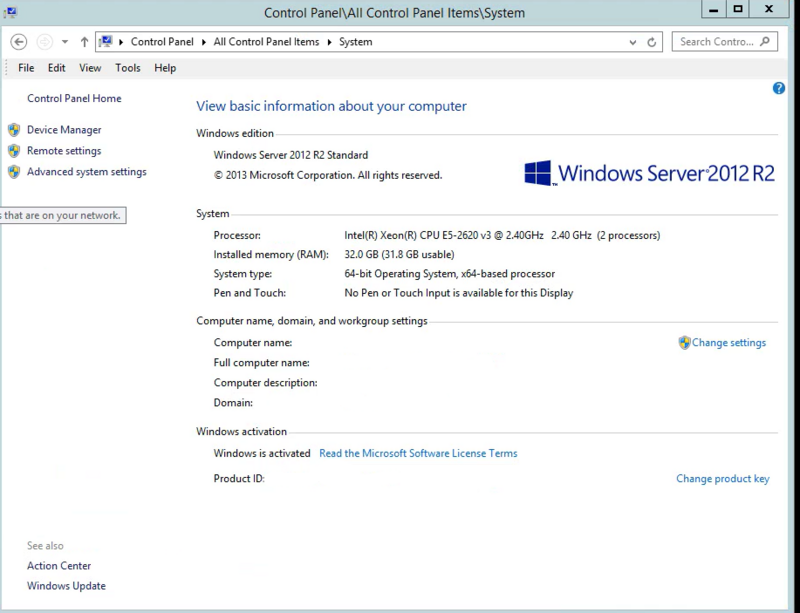Open Device Manager link
This screenshot has height=613, width=800.
pos(64,130)
